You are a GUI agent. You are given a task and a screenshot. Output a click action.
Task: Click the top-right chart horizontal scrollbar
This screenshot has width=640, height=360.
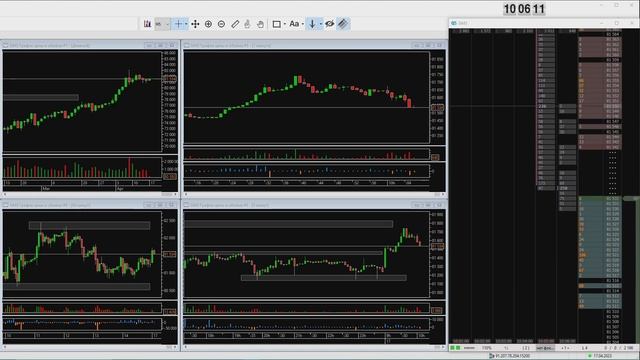coord(314,195)
